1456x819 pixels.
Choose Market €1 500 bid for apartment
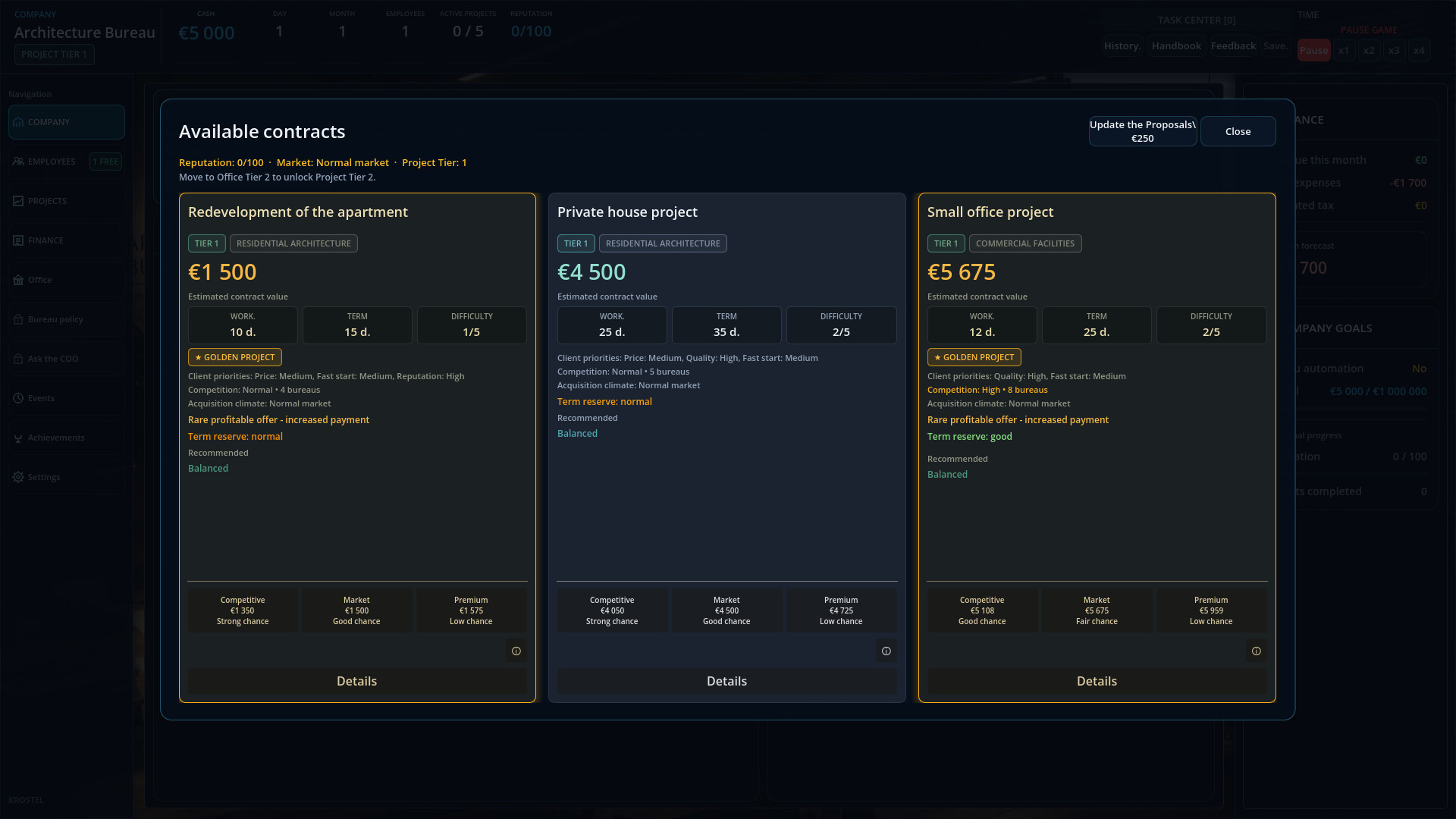pos(356,610)
